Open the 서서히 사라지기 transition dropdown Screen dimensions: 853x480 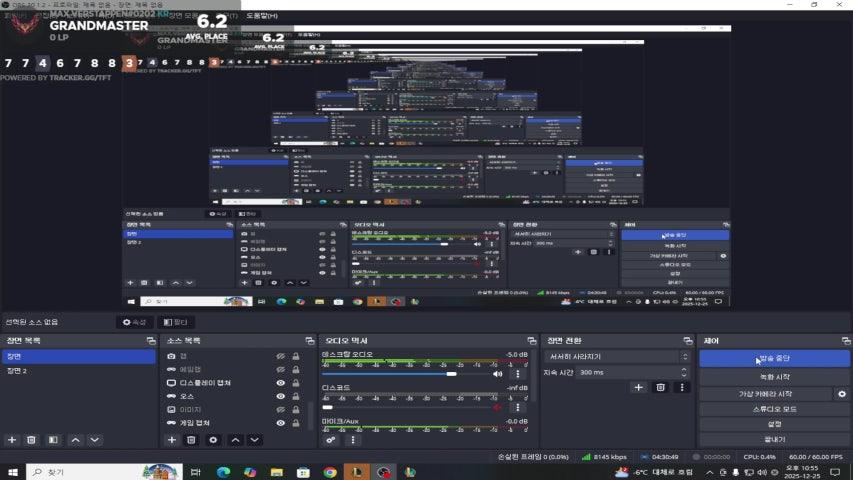pos(616,356)
